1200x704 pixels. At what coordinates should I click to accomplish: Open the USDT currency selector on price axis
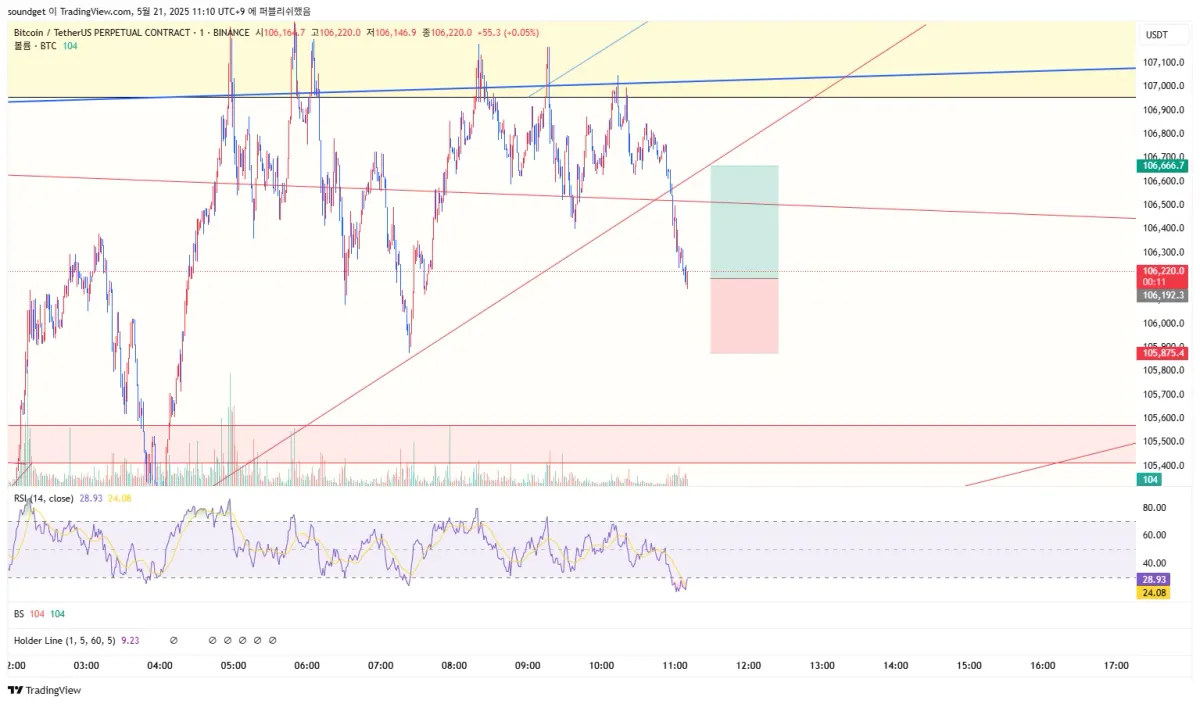[1155, 35]
